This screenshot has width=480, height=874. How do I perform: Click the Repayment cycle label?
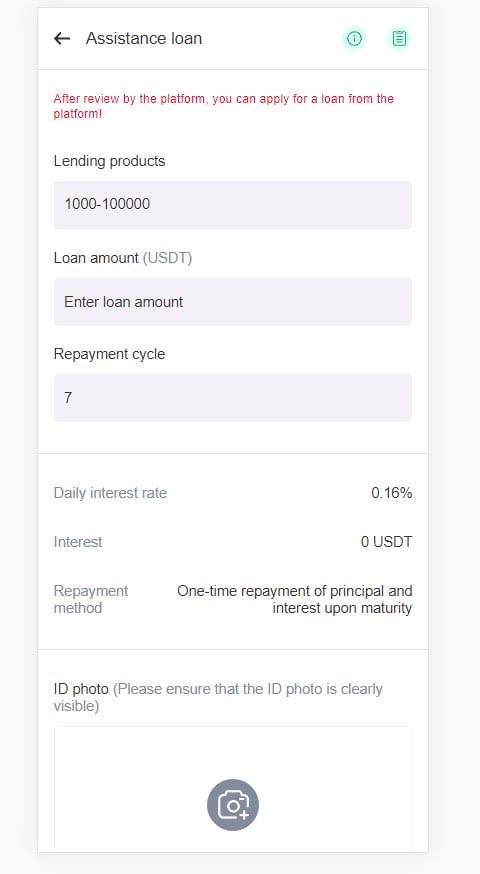click(109, 354)
